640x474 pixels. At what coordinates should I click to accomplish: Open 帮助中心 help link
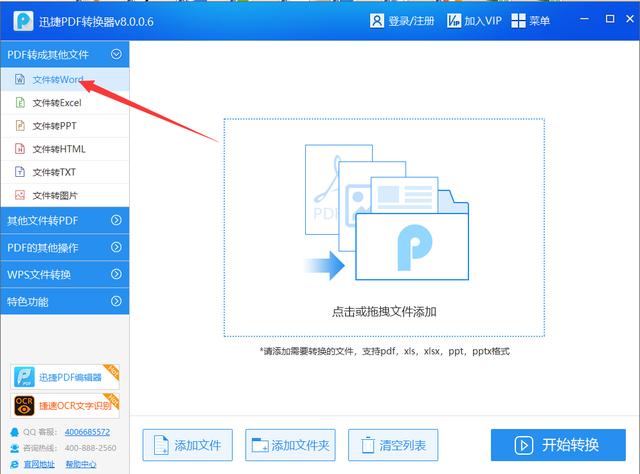coord(81,464)
